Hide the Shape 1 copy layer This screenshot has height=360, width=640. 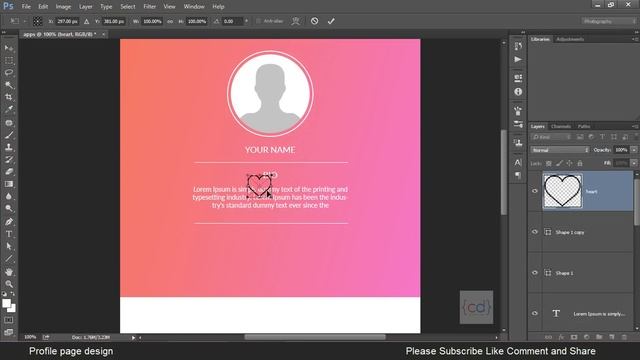click(535, 232)
